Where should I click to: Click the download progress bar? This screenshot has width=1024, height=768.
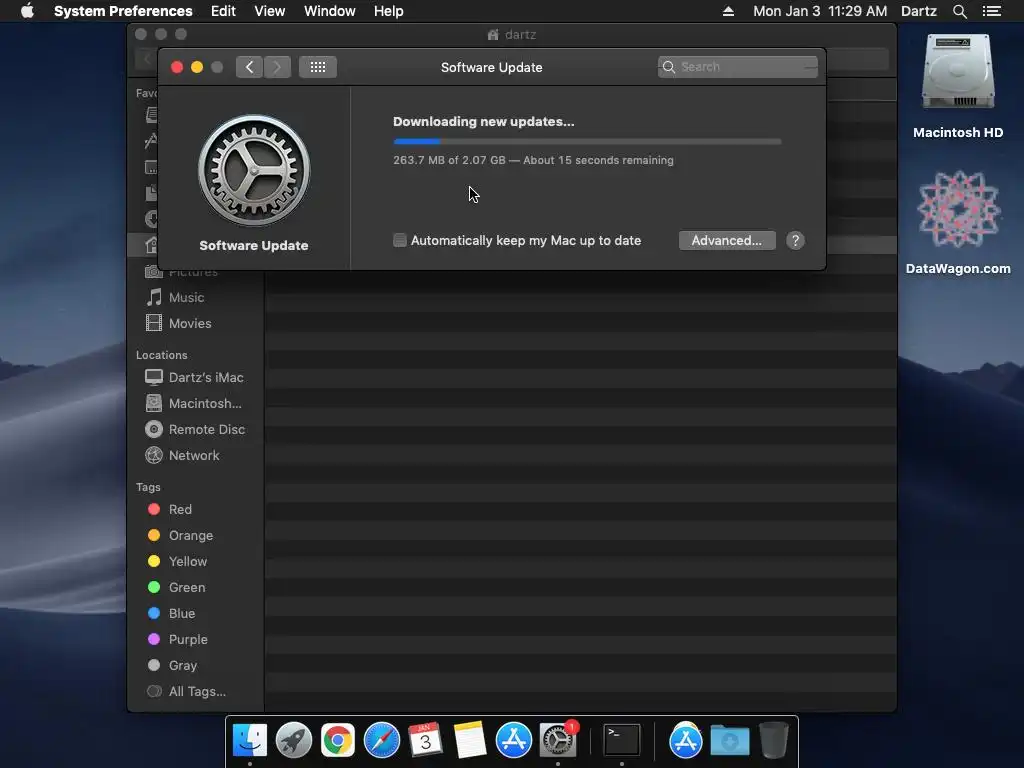[587, 141]
